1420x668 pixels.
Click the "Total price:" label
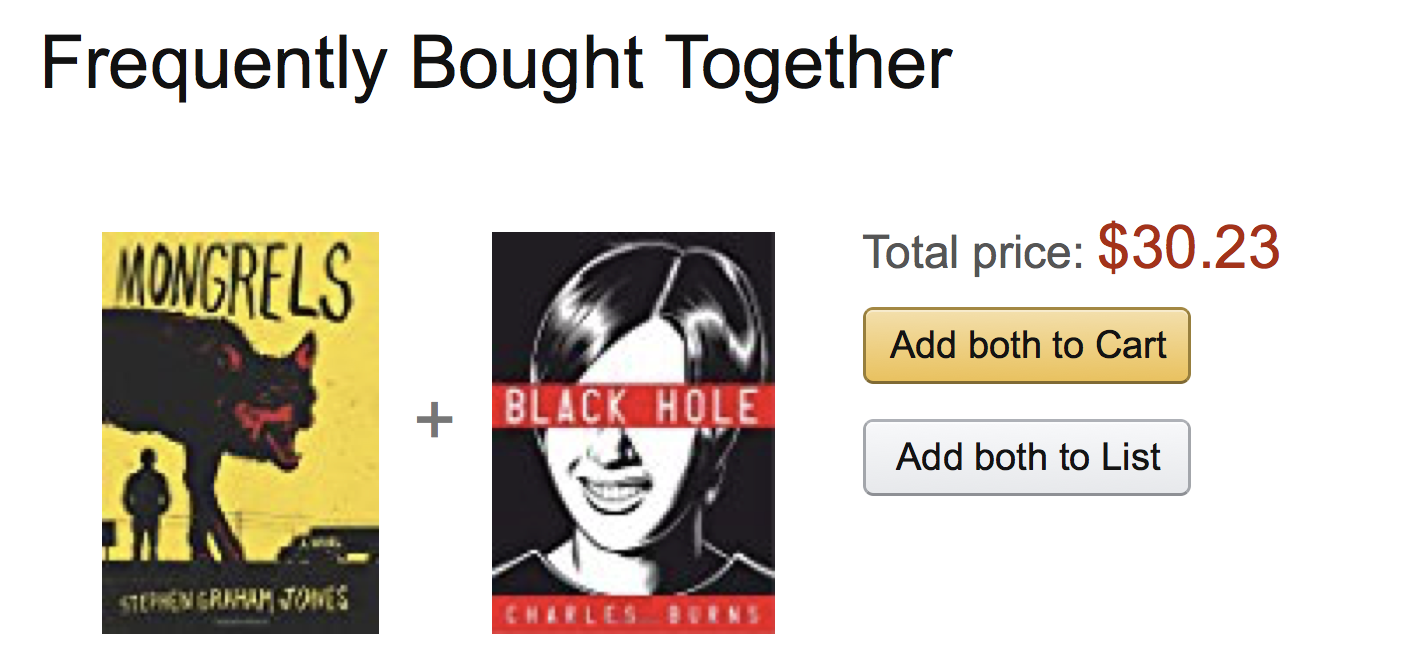pyautogui.click(x=973, y=252)
